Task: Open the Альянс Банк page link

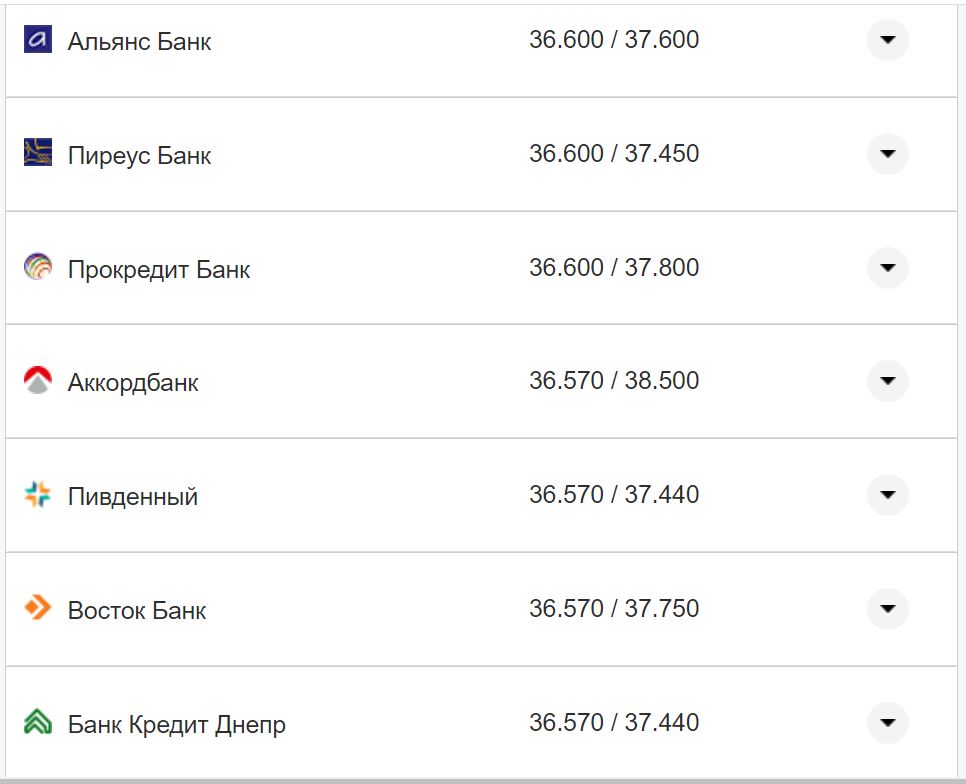Action: (139, 40)
